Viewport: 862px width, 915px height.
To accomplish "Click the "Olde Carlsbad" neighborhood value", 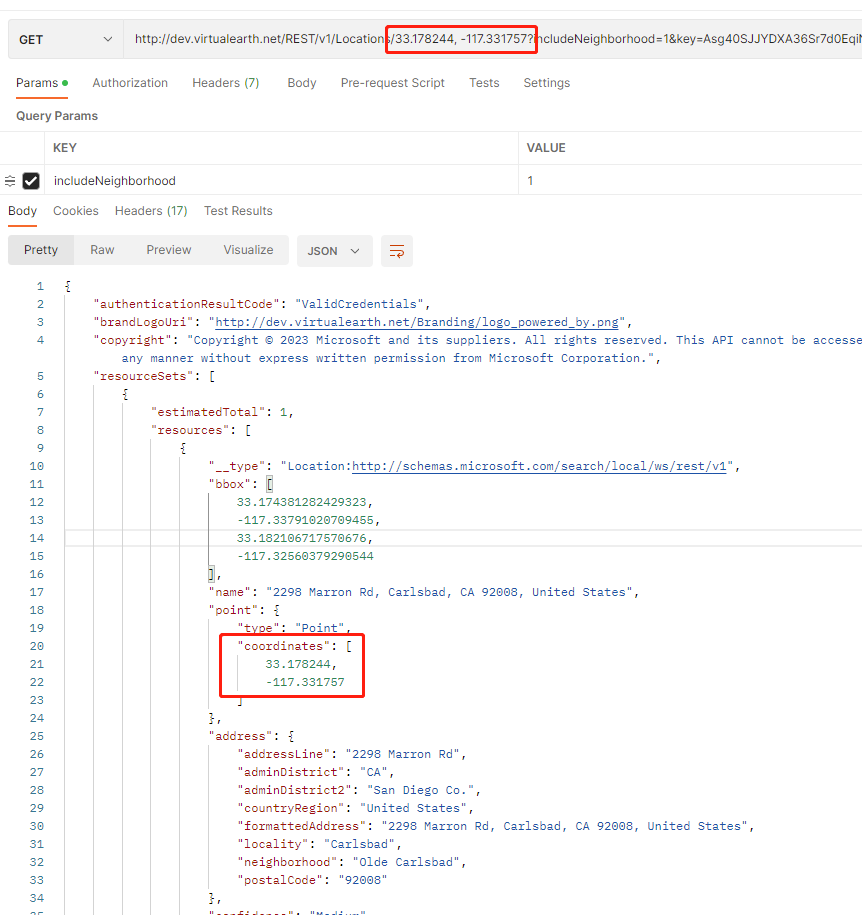I will 406,862.
